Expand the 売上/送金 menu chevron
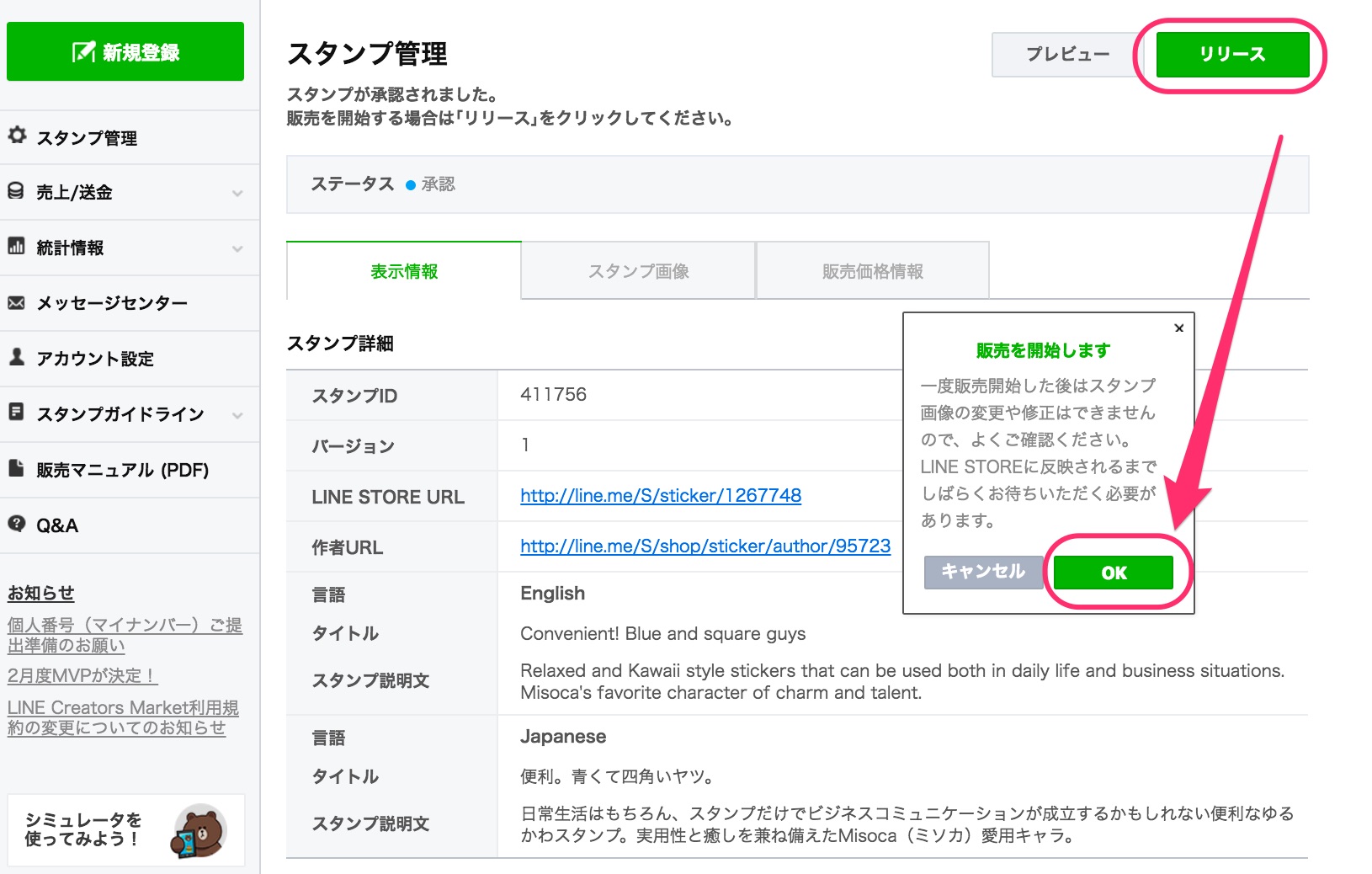 (237, 193)
